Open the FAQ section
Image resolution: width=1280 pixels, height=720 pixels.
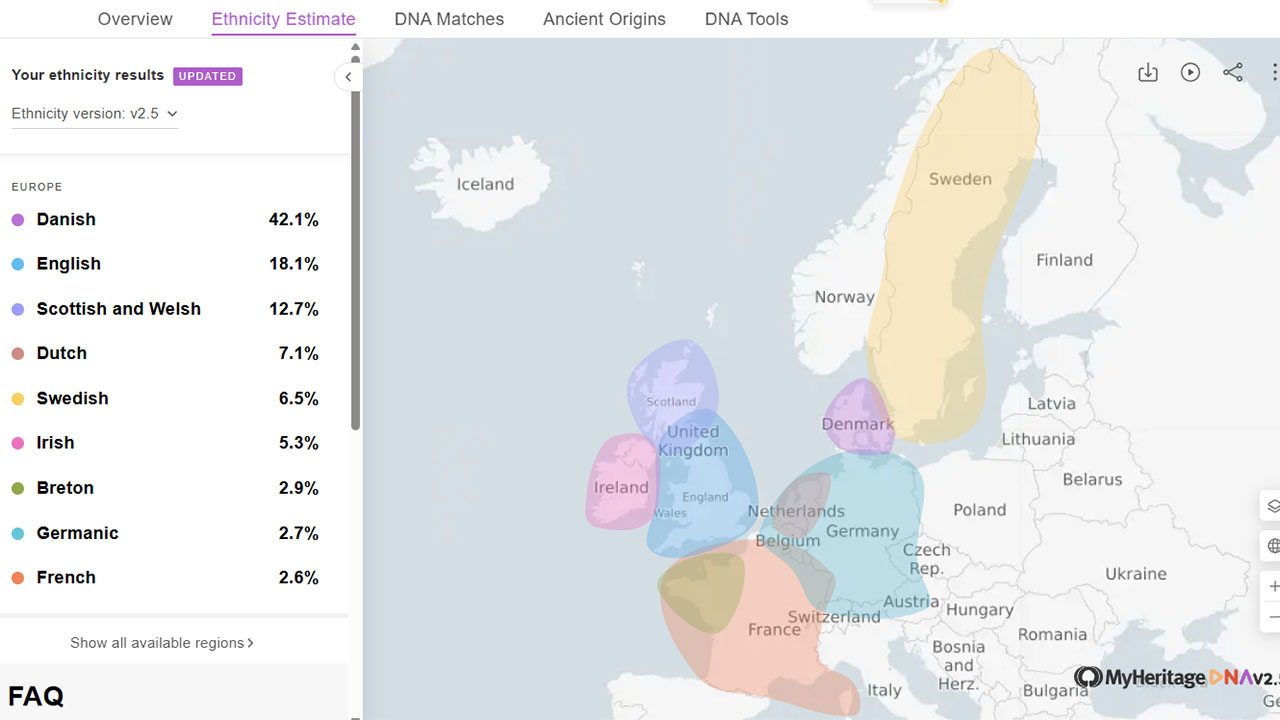(x=37, y=696)
